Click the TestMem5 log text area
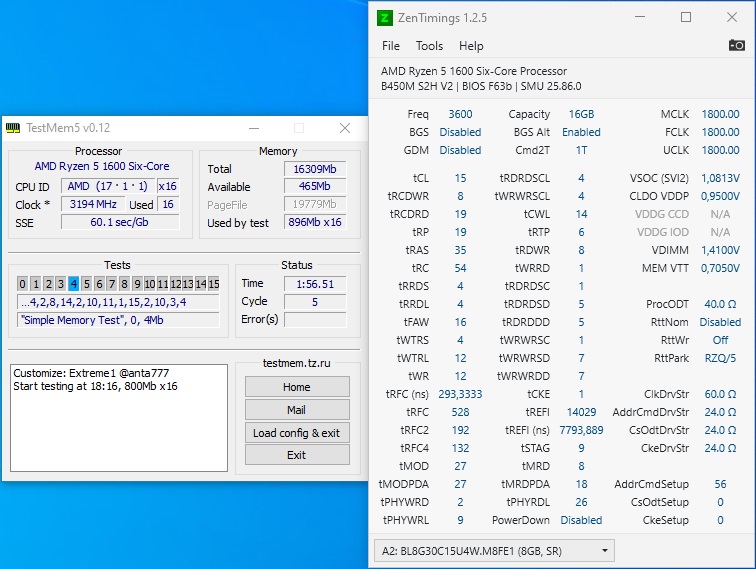The height and width of the screenshot is (569, 756). (x=119, y=418)
